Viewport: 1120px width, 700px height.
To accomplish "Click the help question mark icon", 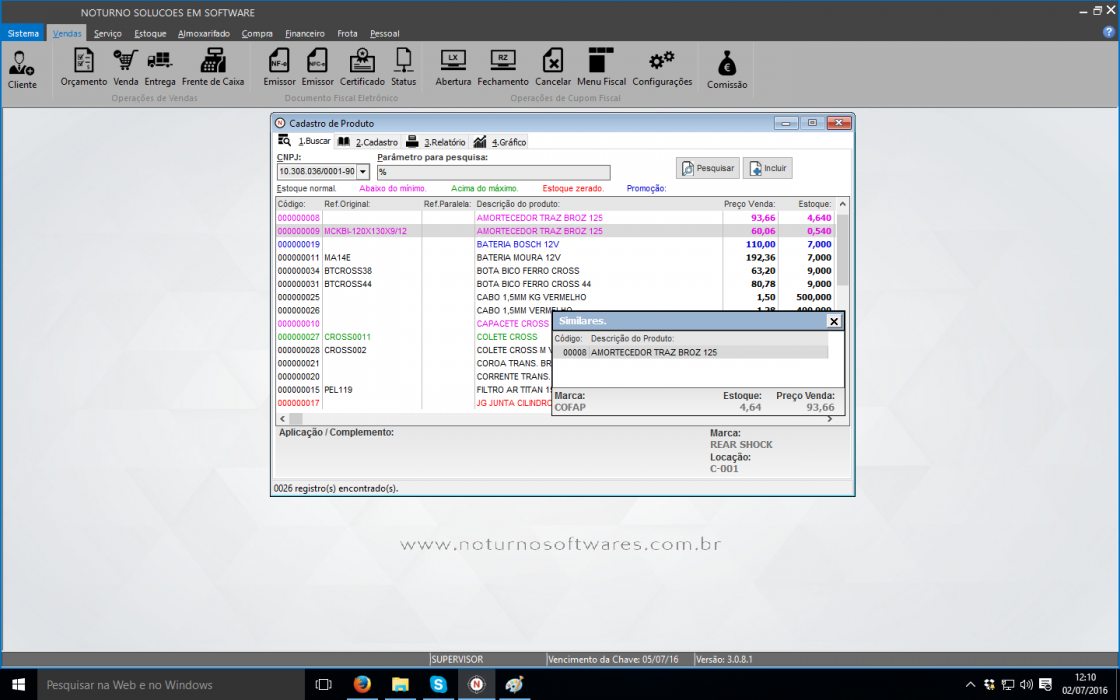I will (1109, 32).
